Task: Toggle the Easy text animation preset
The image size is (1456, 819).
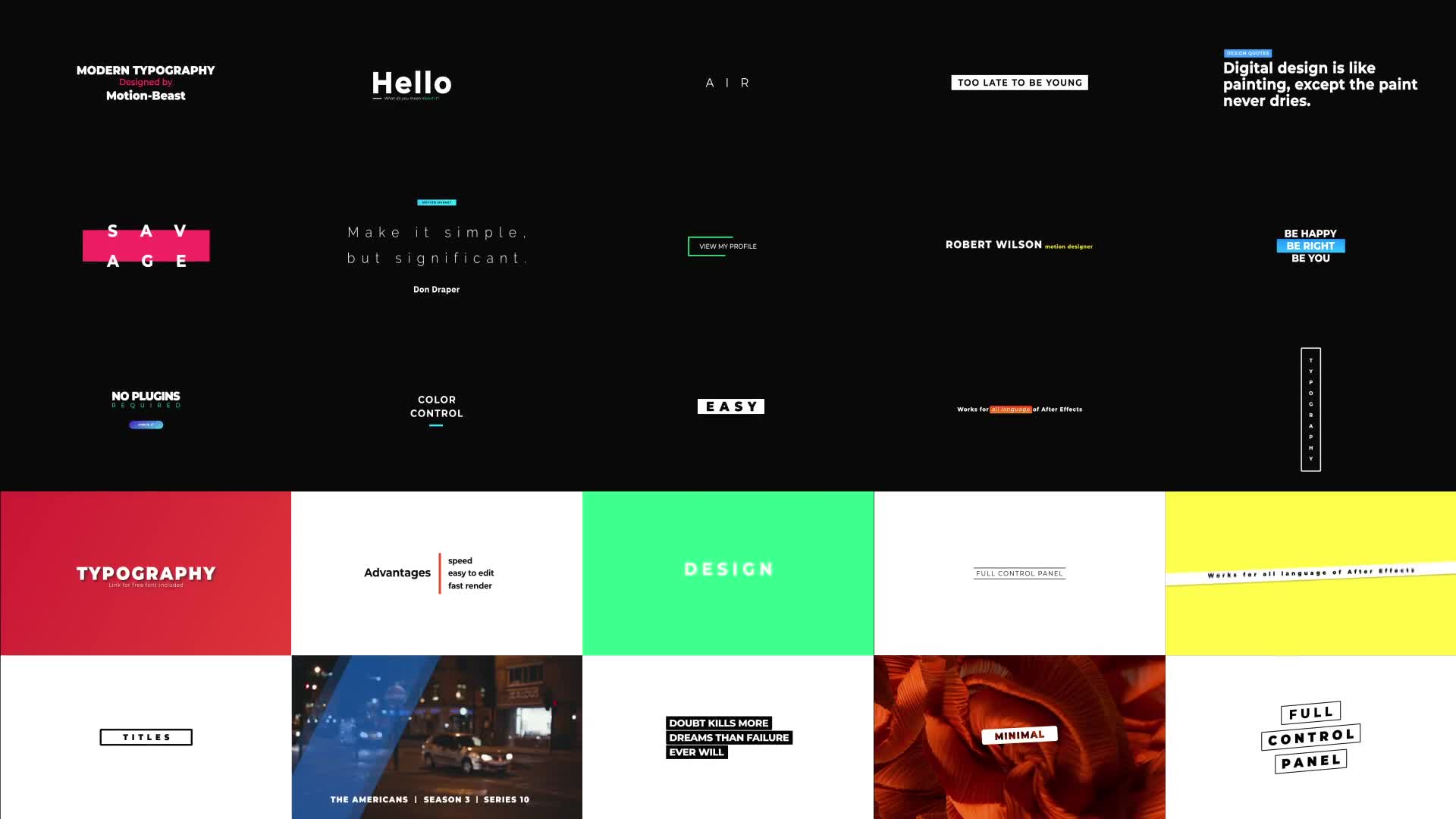Action: pyautogui.click(x=730, y=405)
